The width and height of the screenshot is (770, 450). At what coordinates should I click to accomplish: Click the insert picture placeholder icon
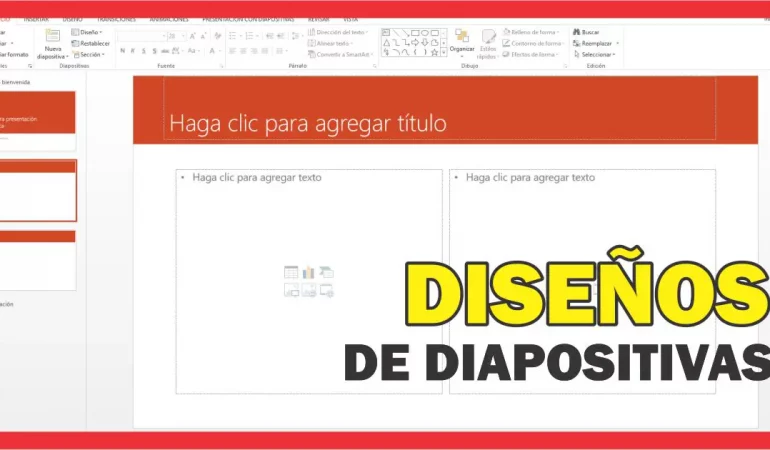[291, 290]
